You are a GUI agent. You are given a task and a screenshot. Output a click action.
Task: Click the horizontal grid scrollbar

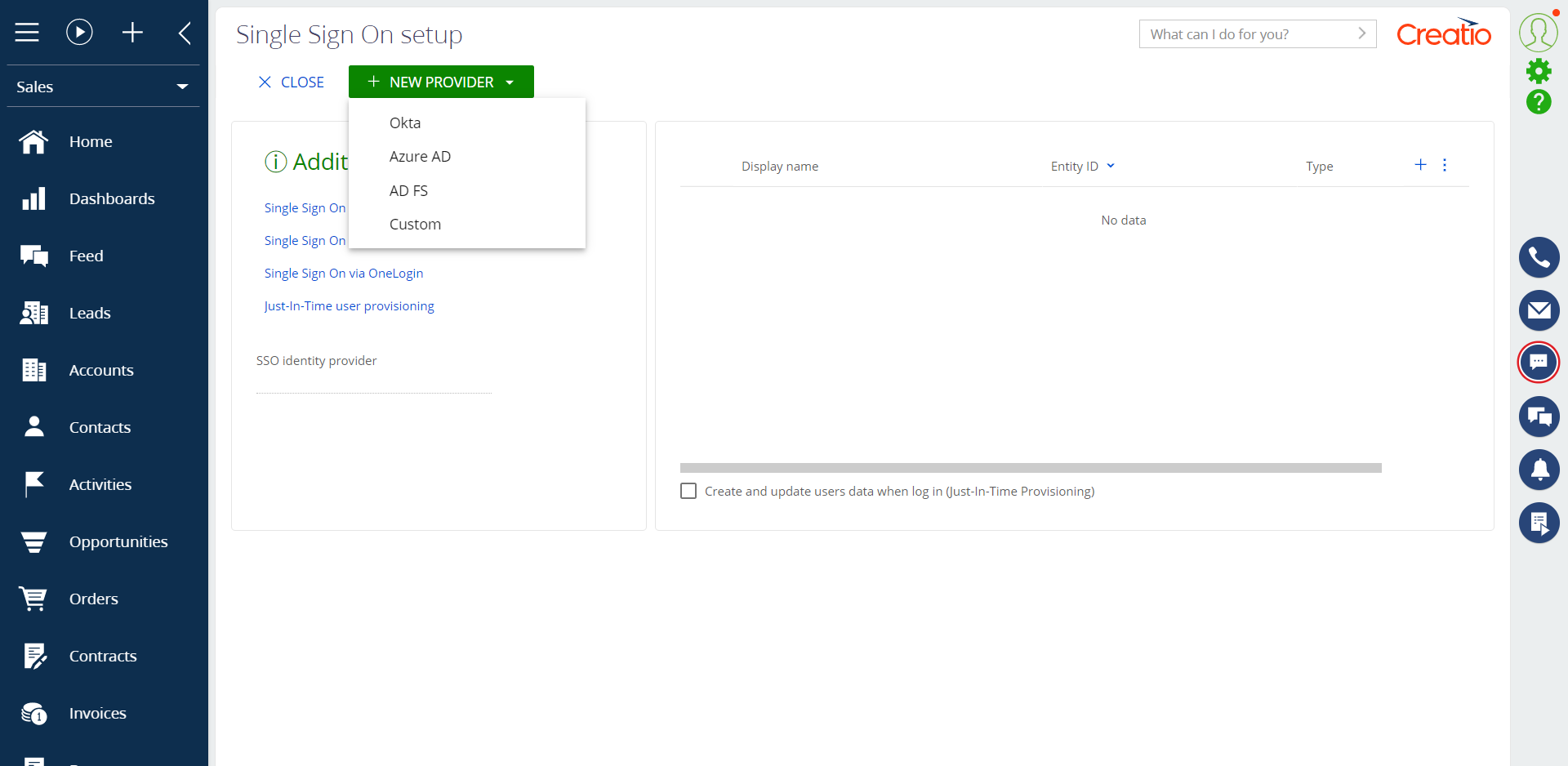1031,468
